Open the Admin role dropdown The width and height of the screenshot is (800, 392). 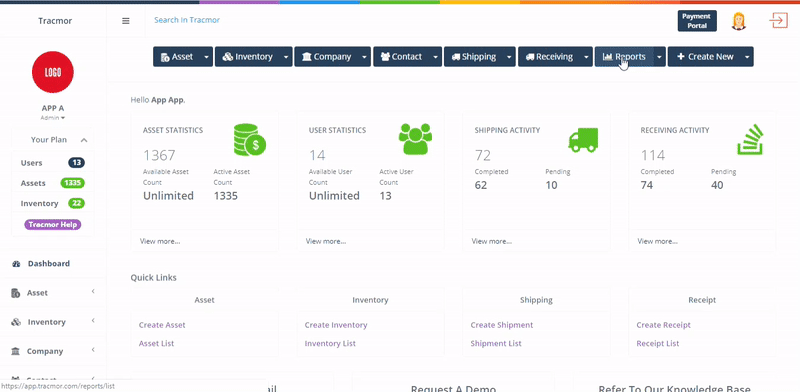[53, 118]
